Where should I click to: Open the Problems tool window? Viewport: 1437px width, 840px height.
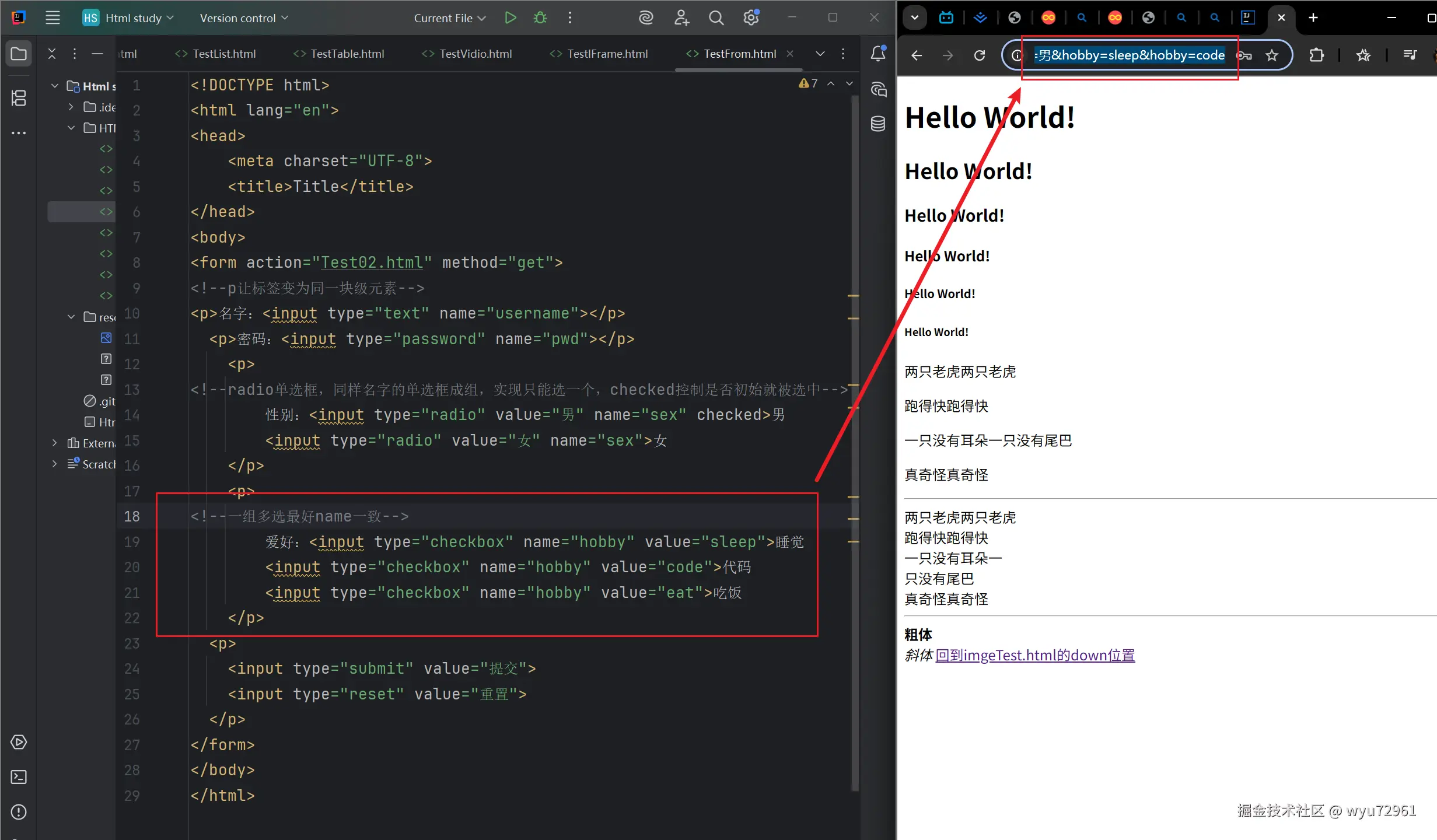tap(19, 811)
